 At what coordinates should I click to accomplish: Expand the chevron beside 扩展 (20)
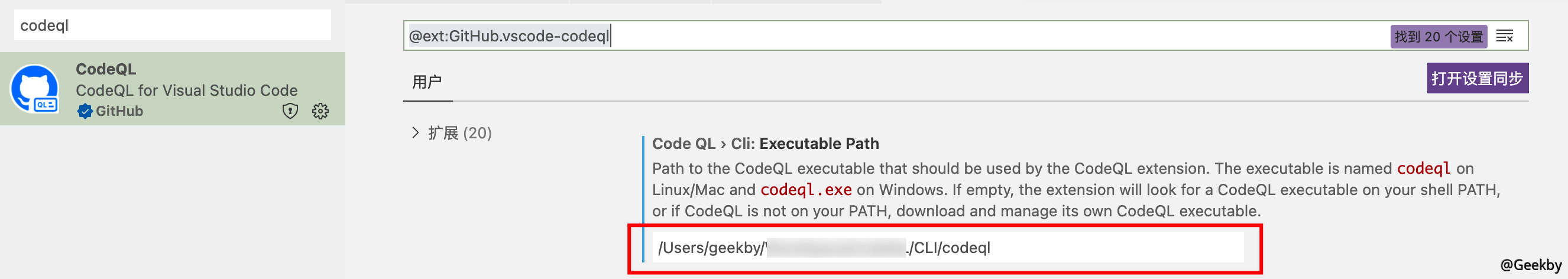415,133
